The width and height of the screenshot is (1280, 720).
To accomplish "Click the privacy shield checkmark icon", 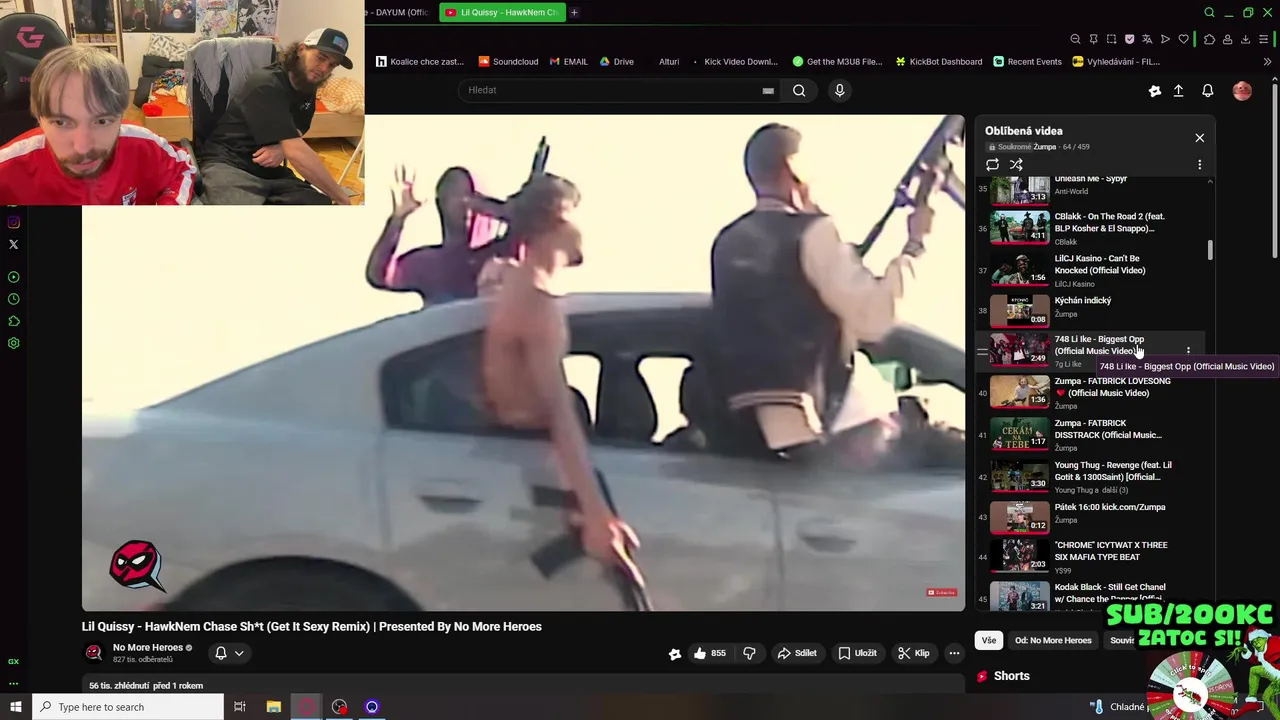I will click(1129, 39).
